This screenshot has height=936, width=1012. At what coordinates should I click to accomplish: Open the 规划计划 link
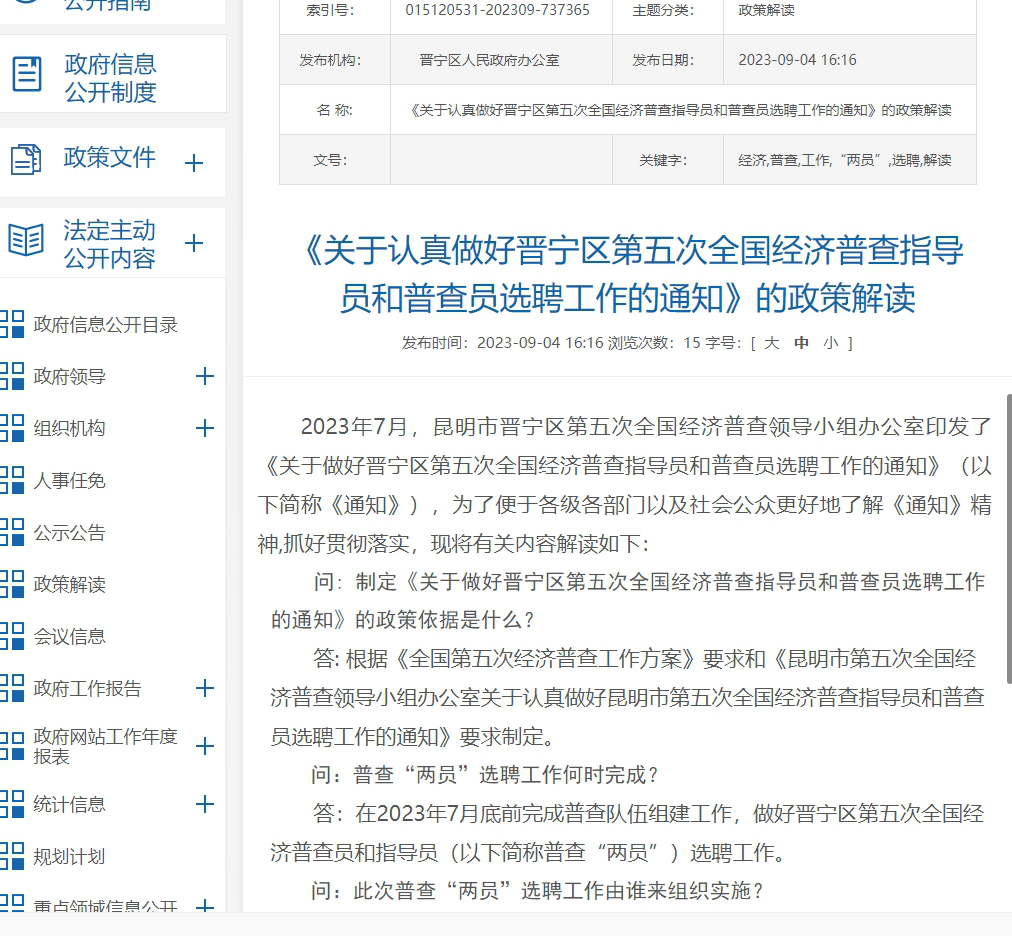point(69,857)
